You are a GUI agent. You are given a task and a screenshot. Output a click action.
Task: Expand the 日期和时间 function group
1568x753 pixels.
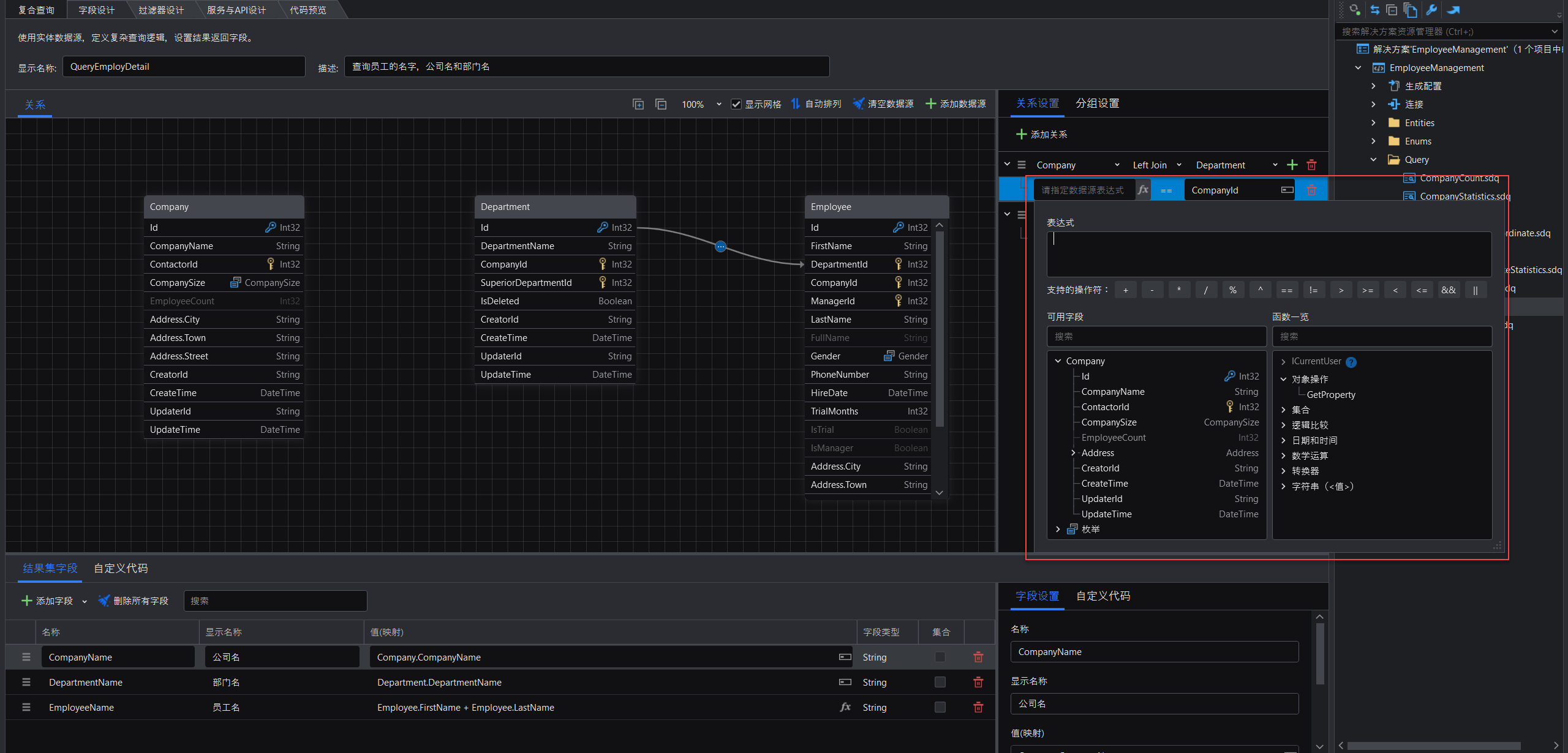[x=1283, y=440]
